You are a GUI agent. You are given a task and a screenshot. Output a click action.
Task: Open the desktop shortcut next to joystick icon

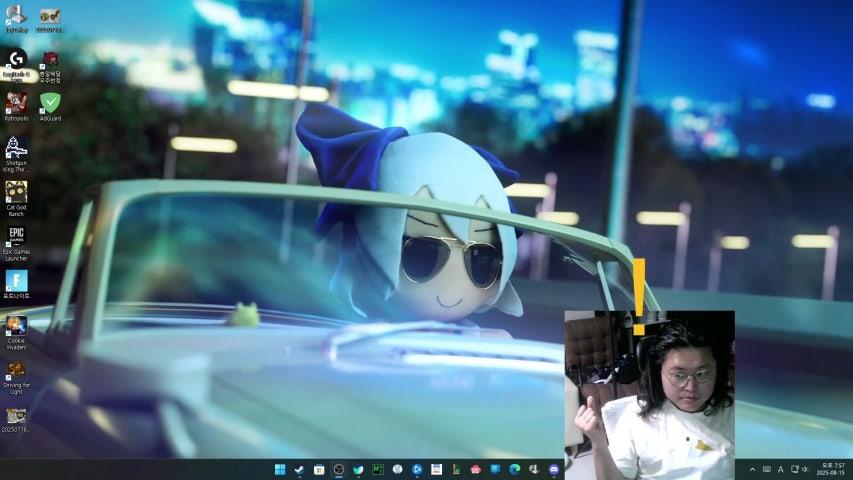50,19
